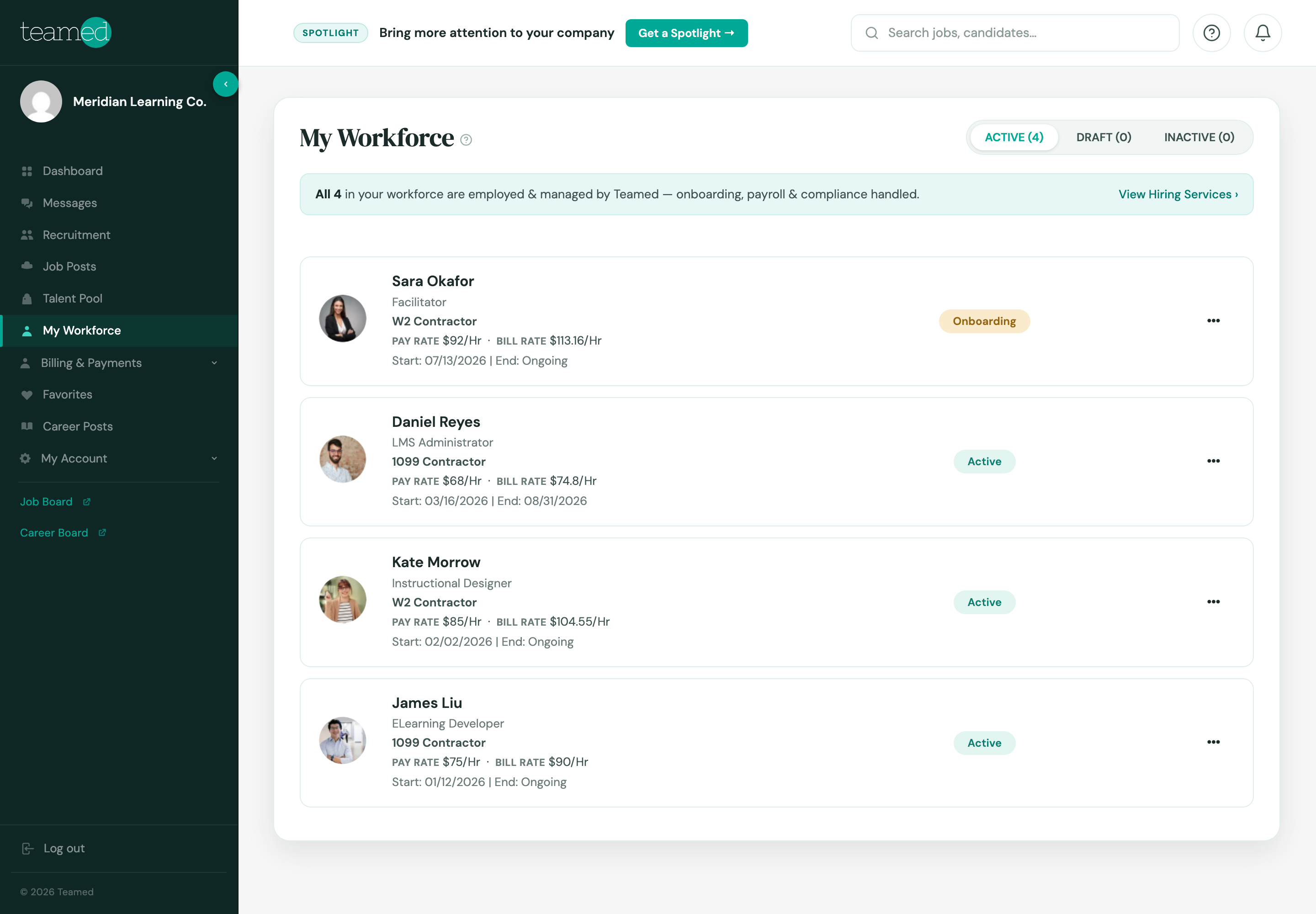
Task: Open Job Posts in the sidebar
Action: pos(119,266)
